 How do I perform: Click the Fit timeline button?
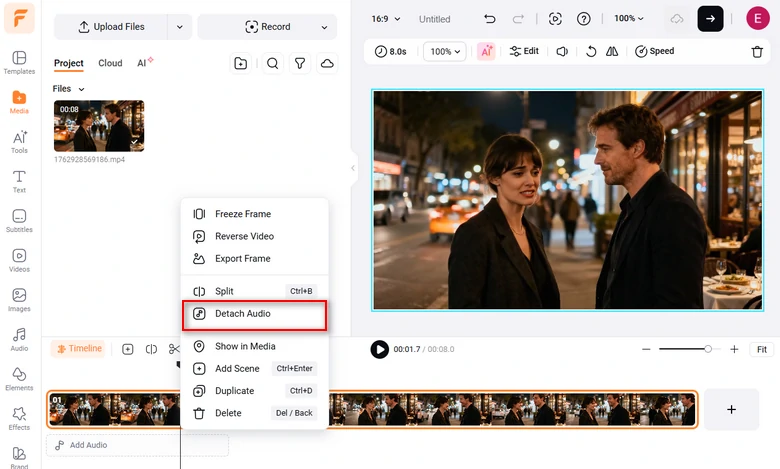pos(762,349)
